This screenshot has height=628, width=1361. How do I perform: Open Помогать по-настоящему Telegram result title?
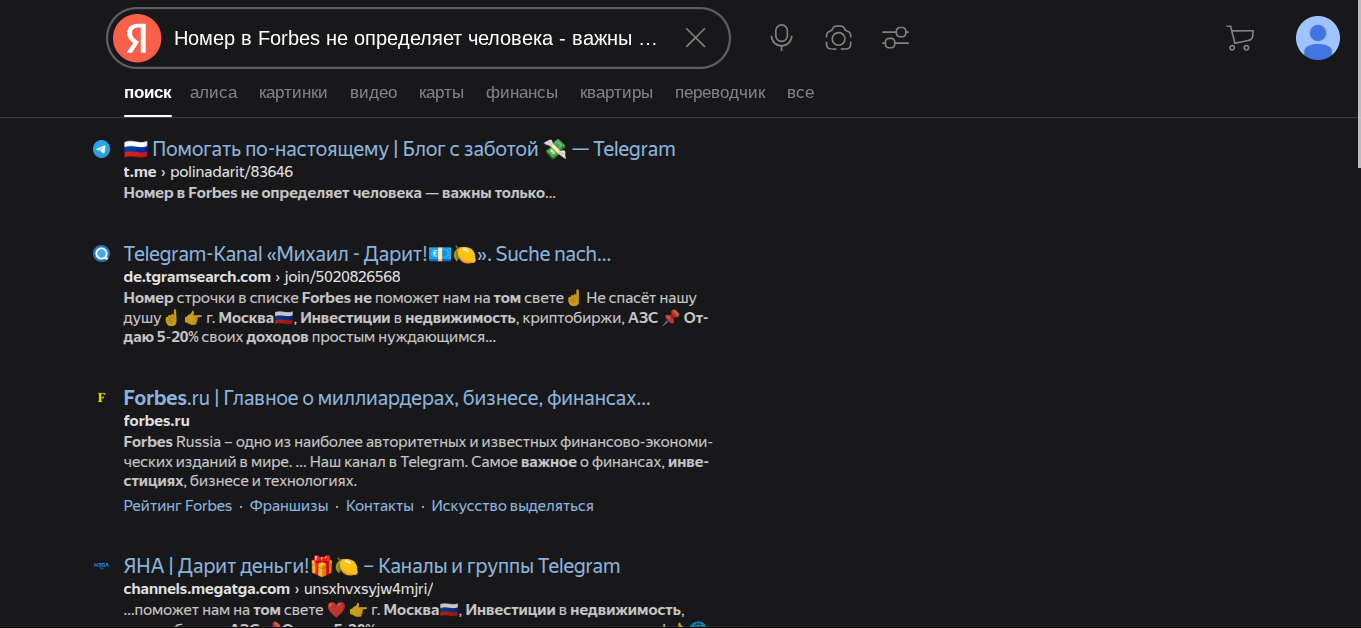(x=400, y=149)
